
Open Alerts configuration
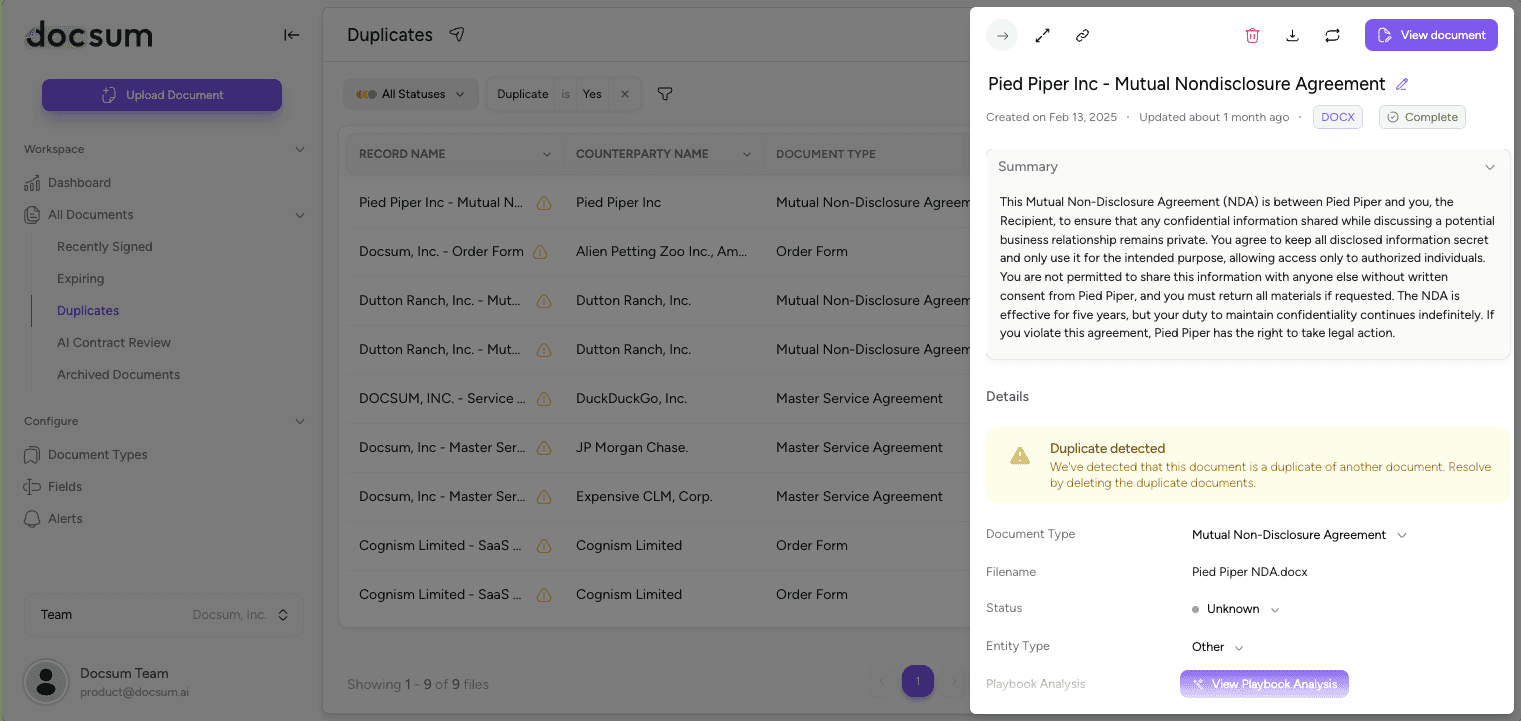coord(65,519)
